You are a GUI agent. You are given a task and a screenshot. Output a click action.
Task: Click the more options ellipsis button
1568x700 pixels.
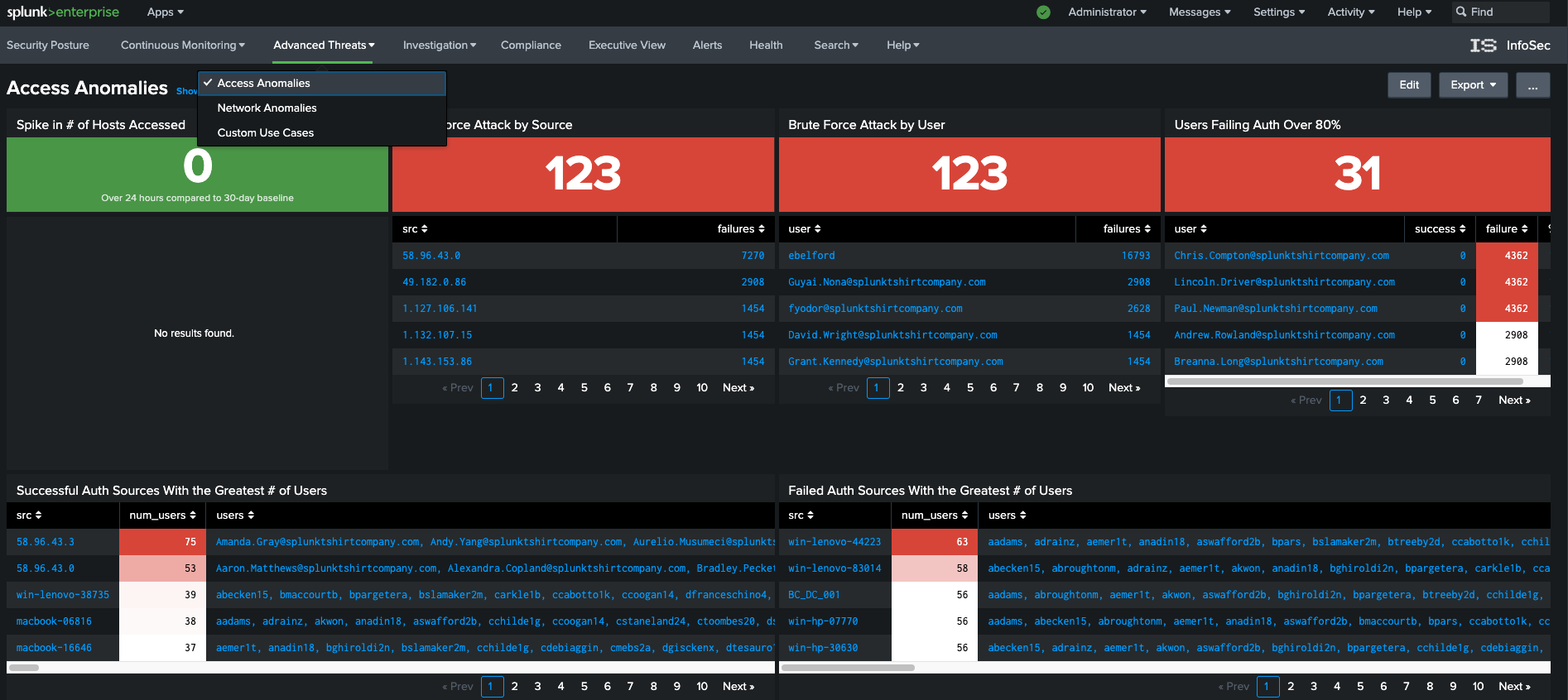tap(1533, 85)
